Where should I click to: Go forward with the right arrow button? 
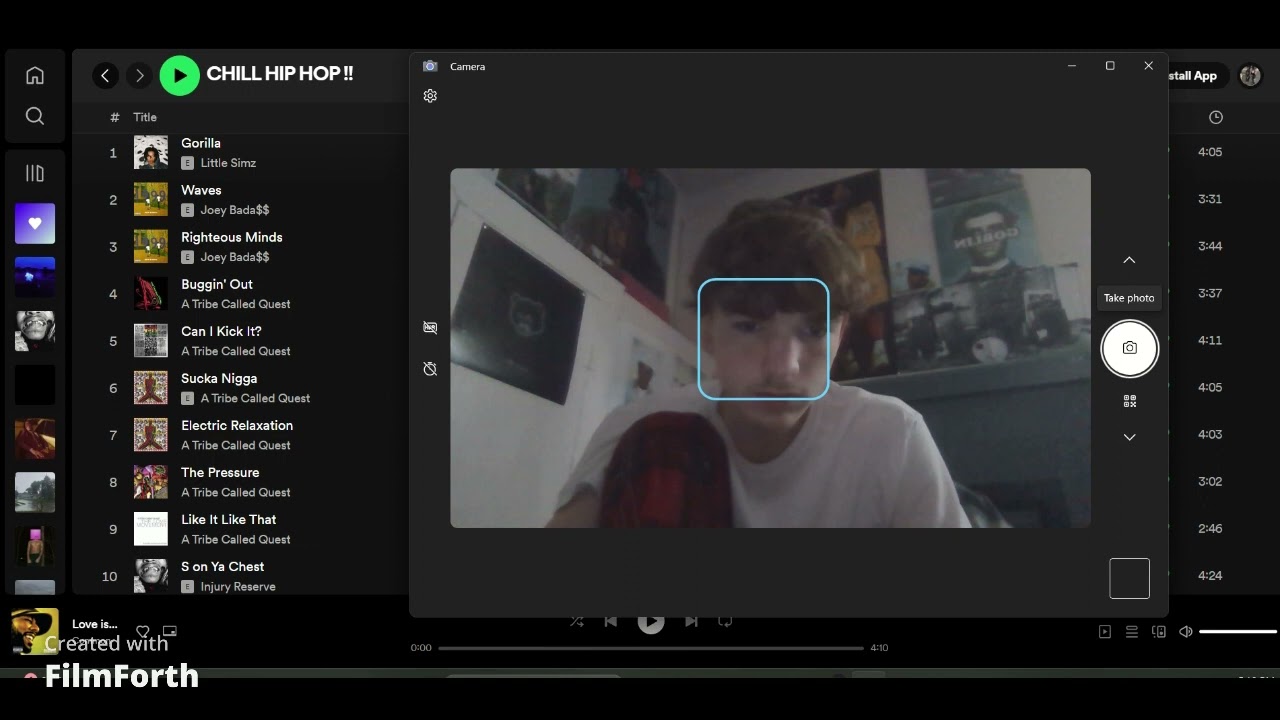140,75
